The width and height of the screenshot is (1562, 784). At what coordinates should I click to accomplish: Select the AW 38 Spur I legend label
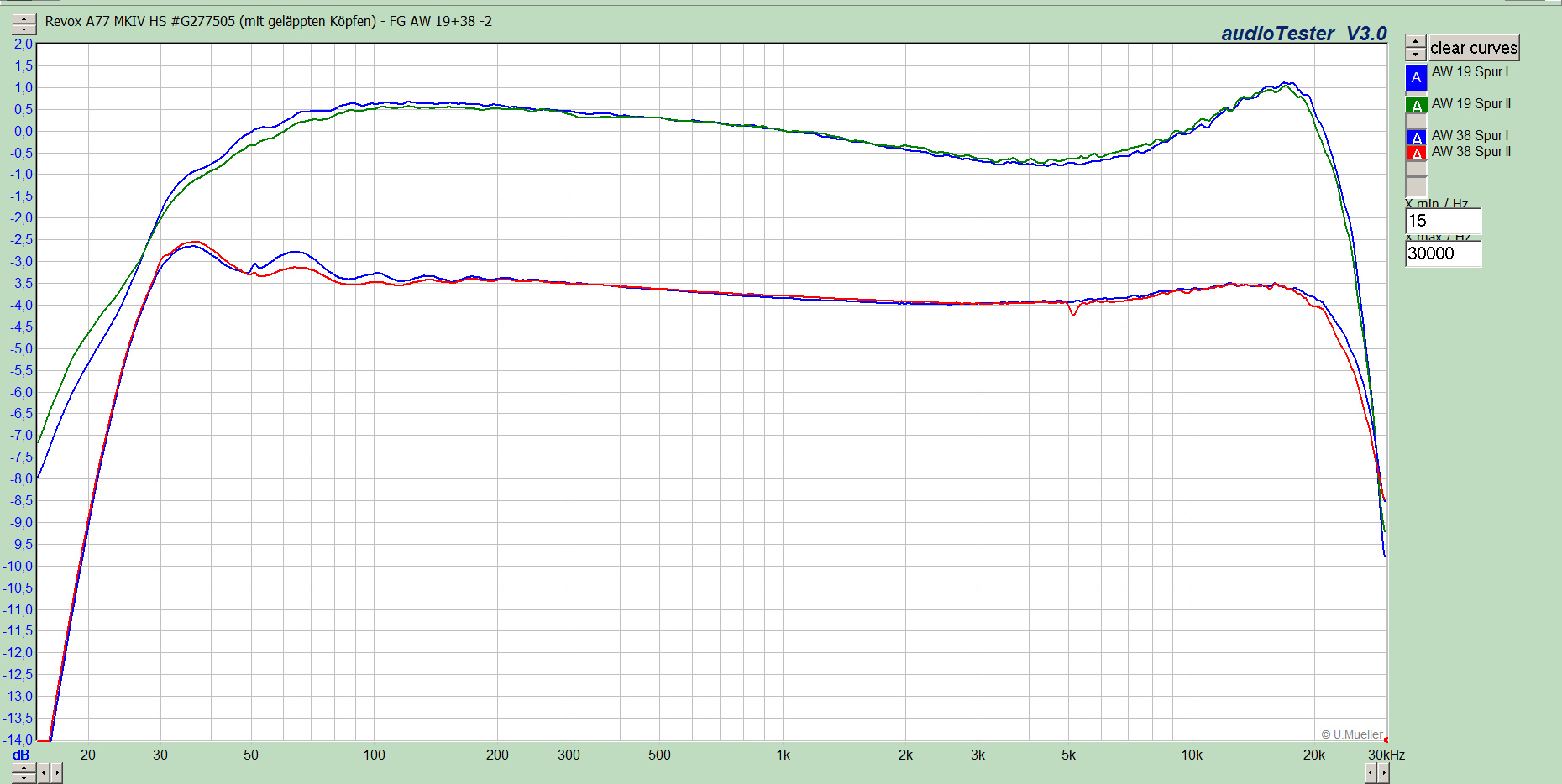[x=1470, y=136]
